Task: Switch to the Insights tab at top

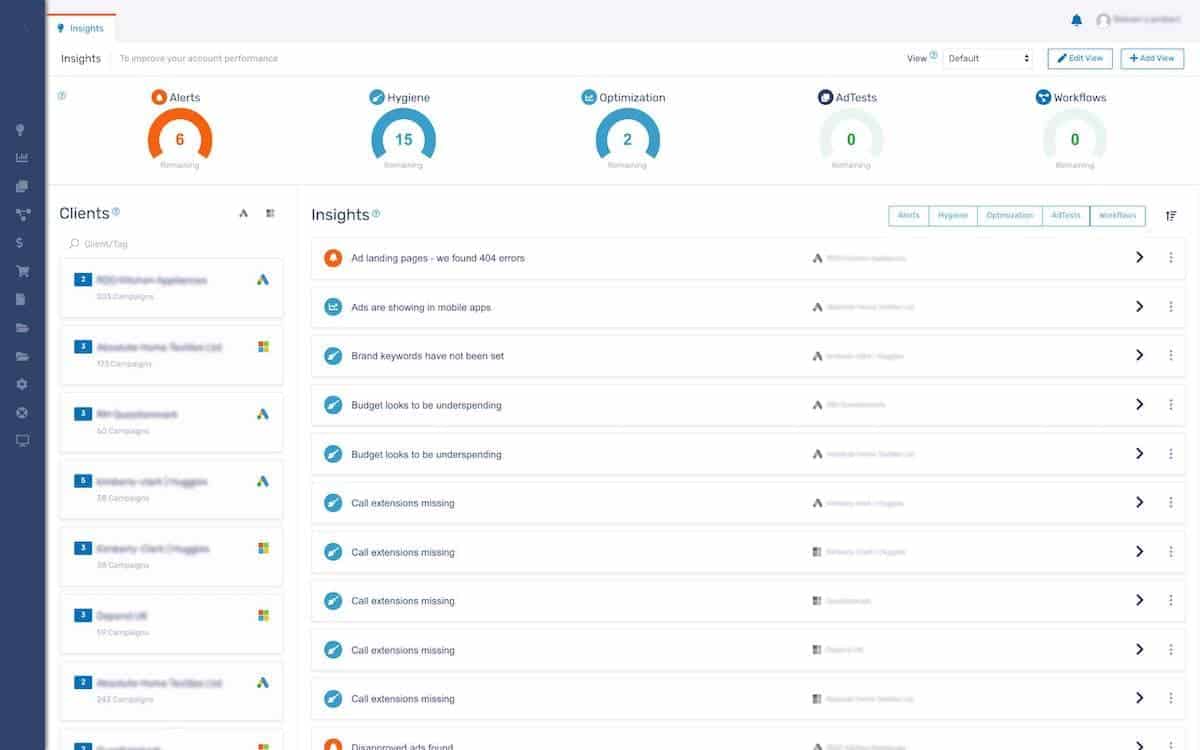Action: pos(81,28)
